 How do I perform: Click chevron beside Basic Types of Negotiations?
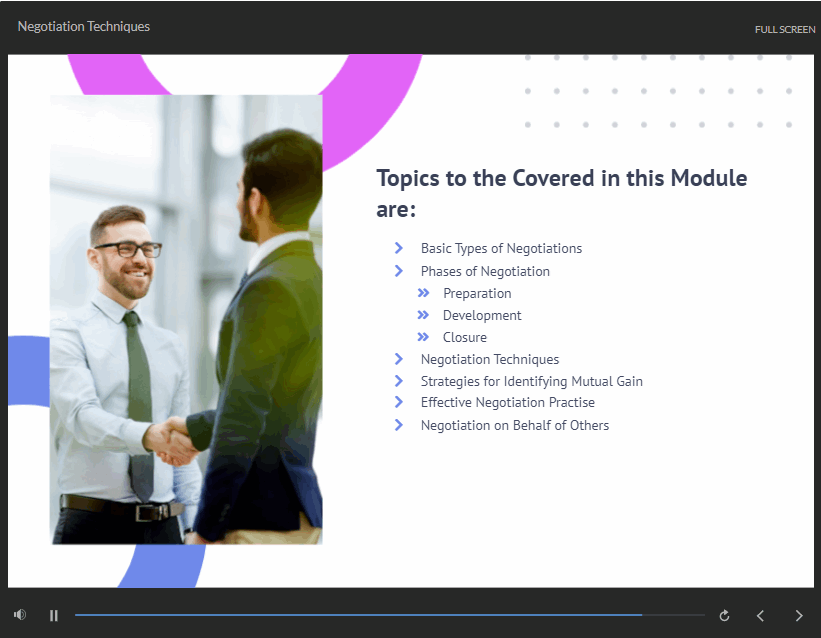pos(398,248)
